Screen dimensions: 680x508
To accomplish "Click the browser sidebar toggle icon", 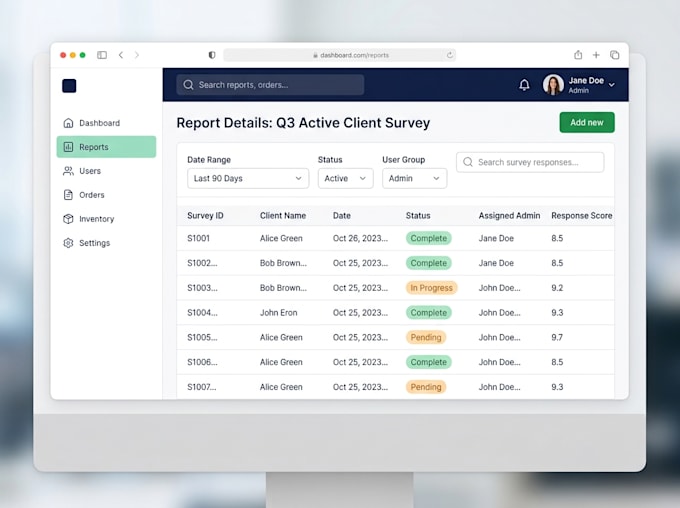I will pyautogui.click(x=102, y=55).
